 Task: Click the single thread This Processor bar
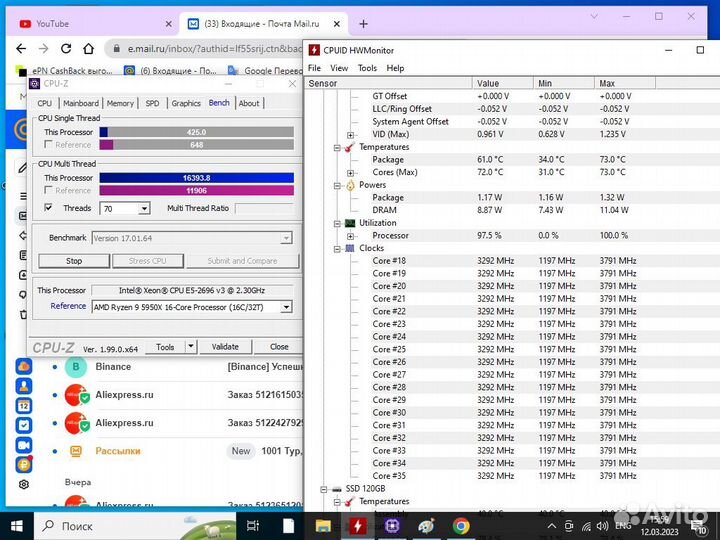(x=197, y=132)
